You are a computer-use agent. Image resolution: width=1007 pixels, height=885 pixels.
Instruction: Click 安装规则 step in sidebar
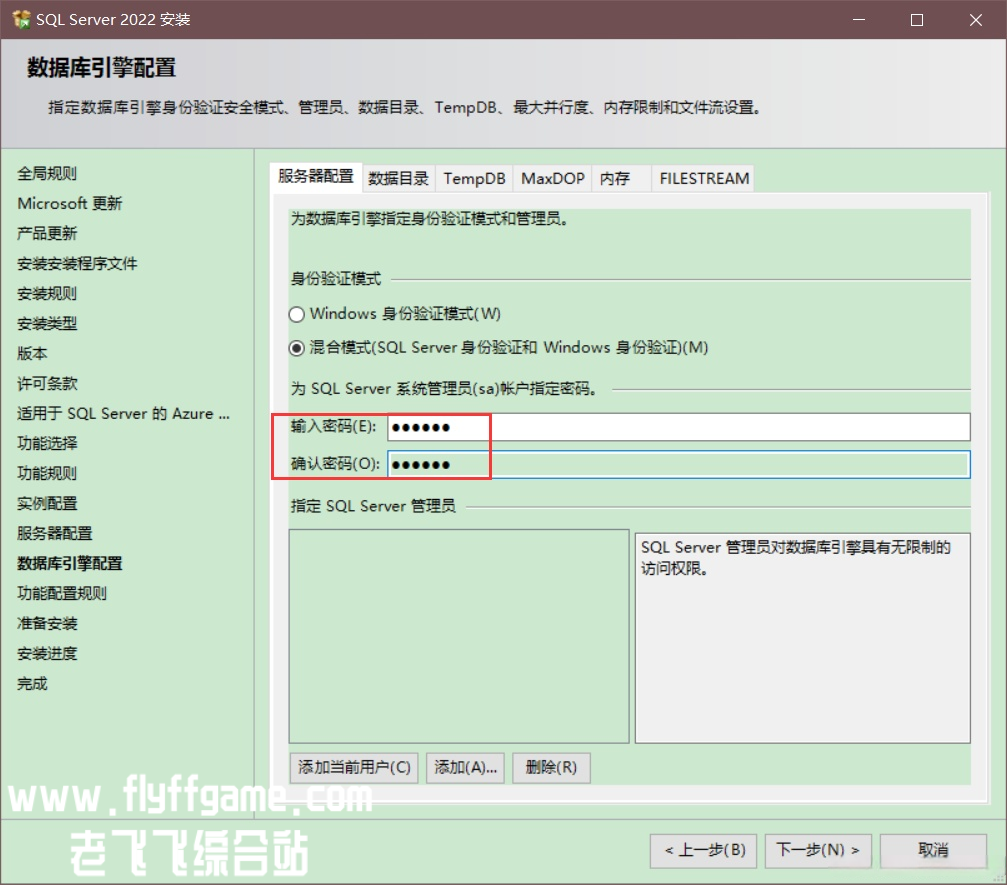47,294
